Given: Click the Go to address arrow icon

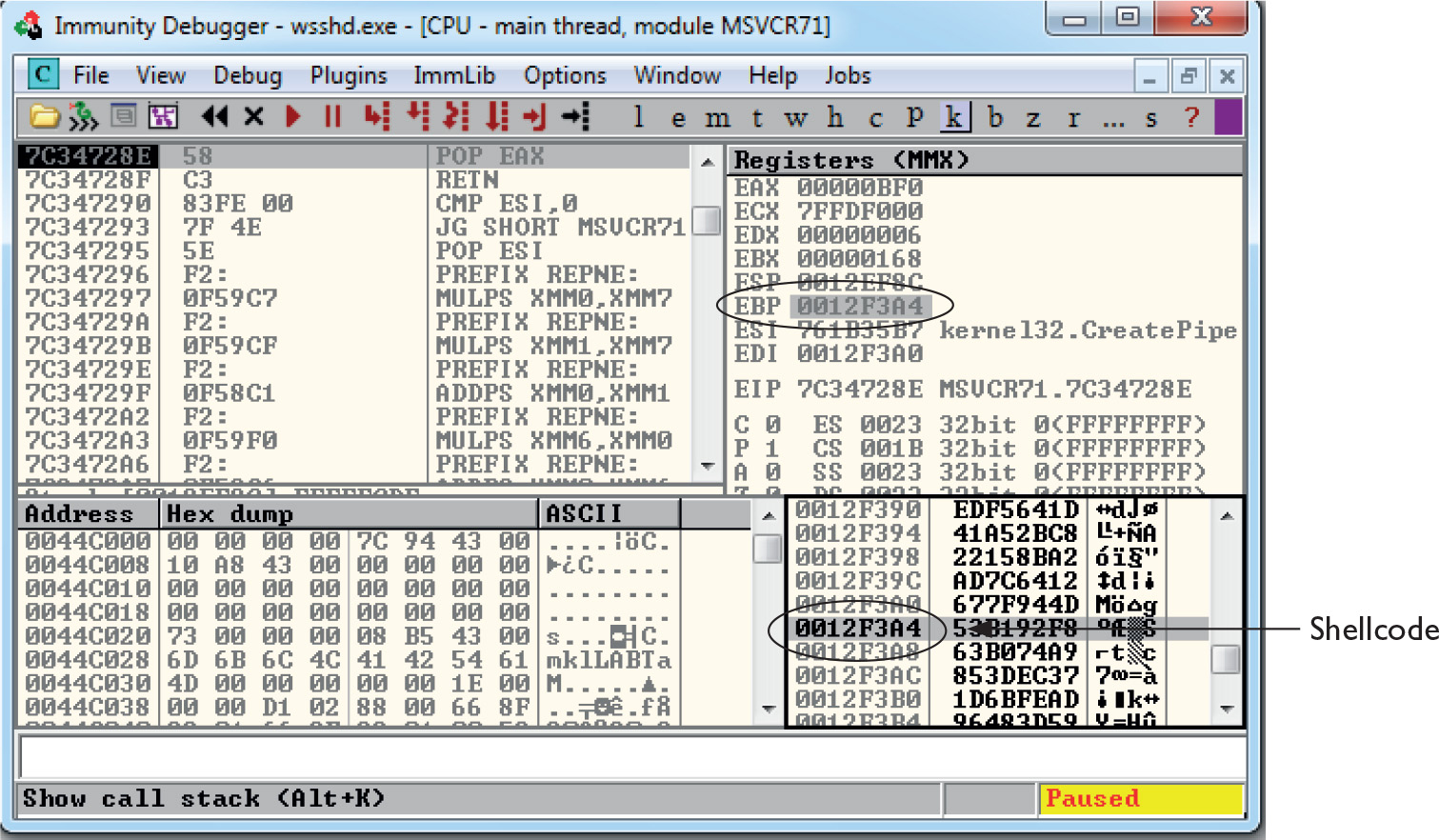Looking at the screenshot, I should pyautogui.click(x=576, y=117).
